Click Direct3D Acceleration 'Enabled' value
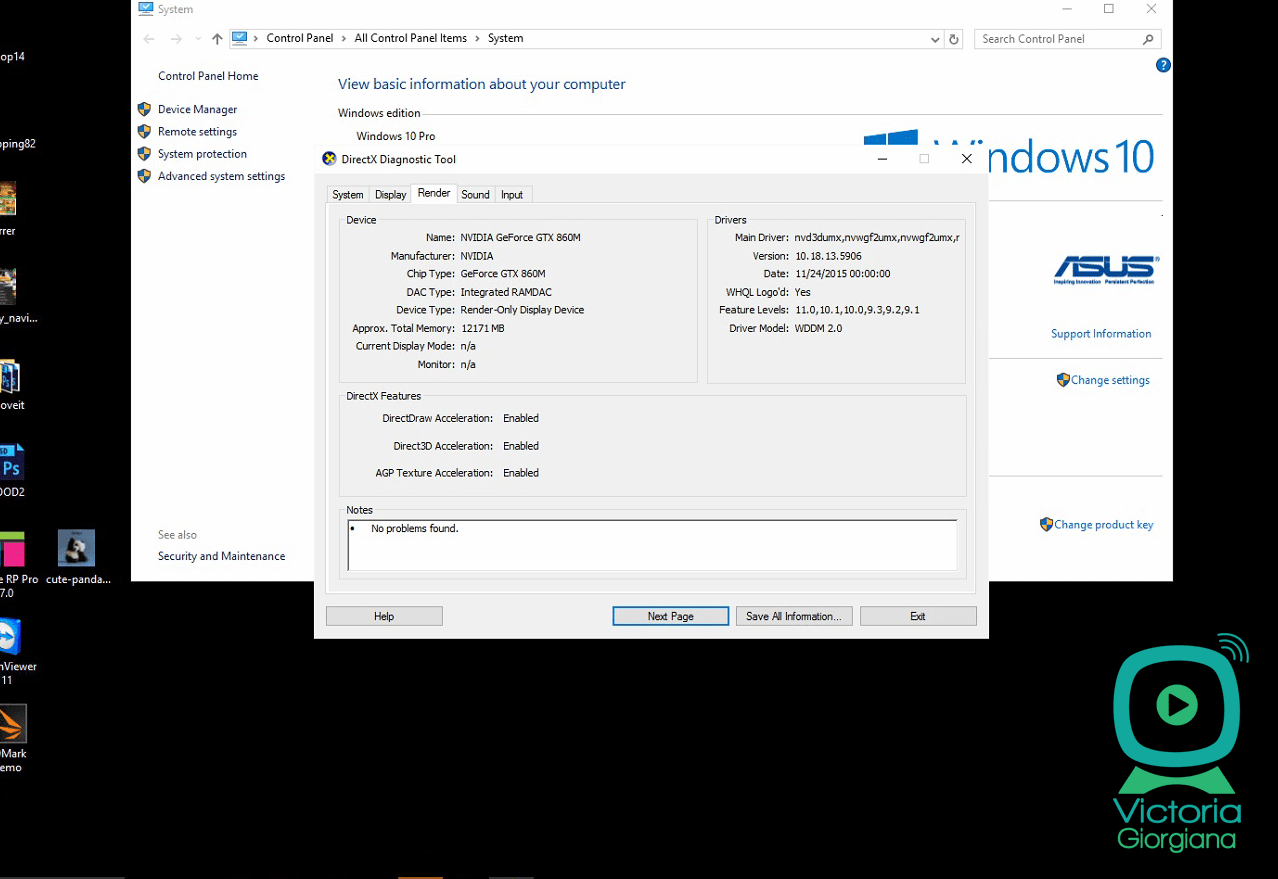The height and width of the screenshot is (879, 1278). [x=521, y=446]
